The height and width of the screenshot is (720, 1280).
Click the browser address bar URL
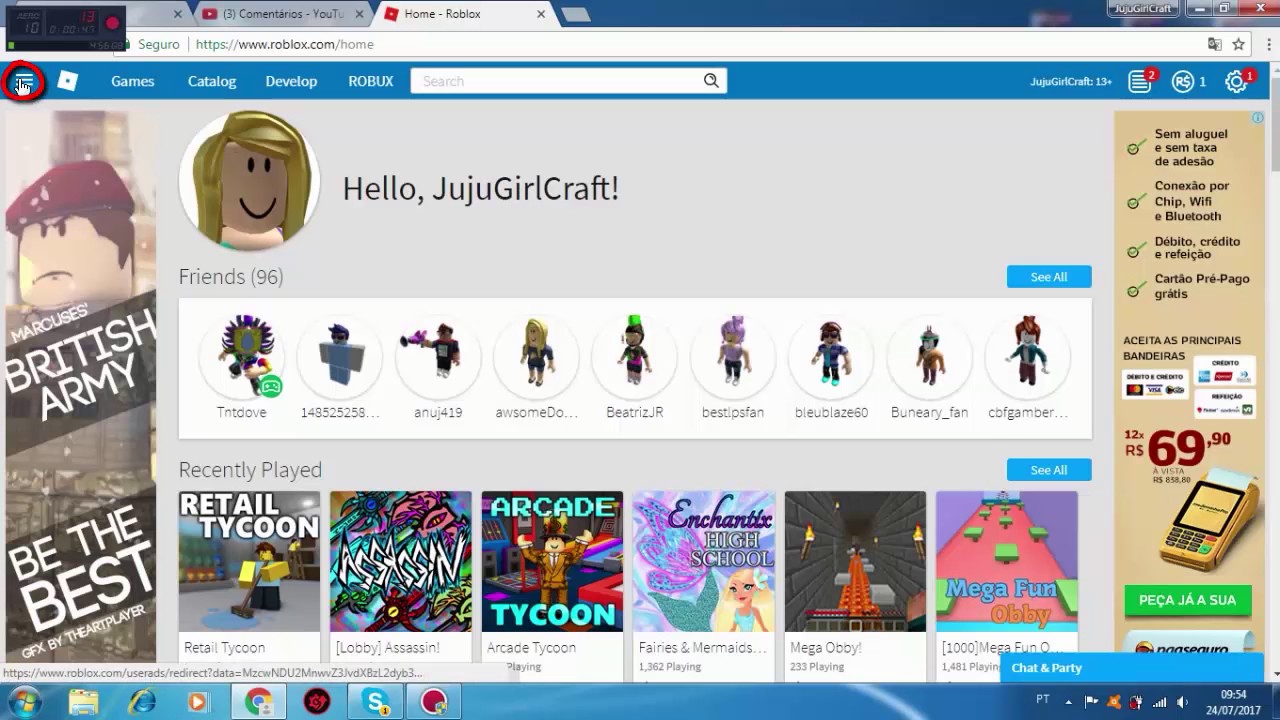285,44
